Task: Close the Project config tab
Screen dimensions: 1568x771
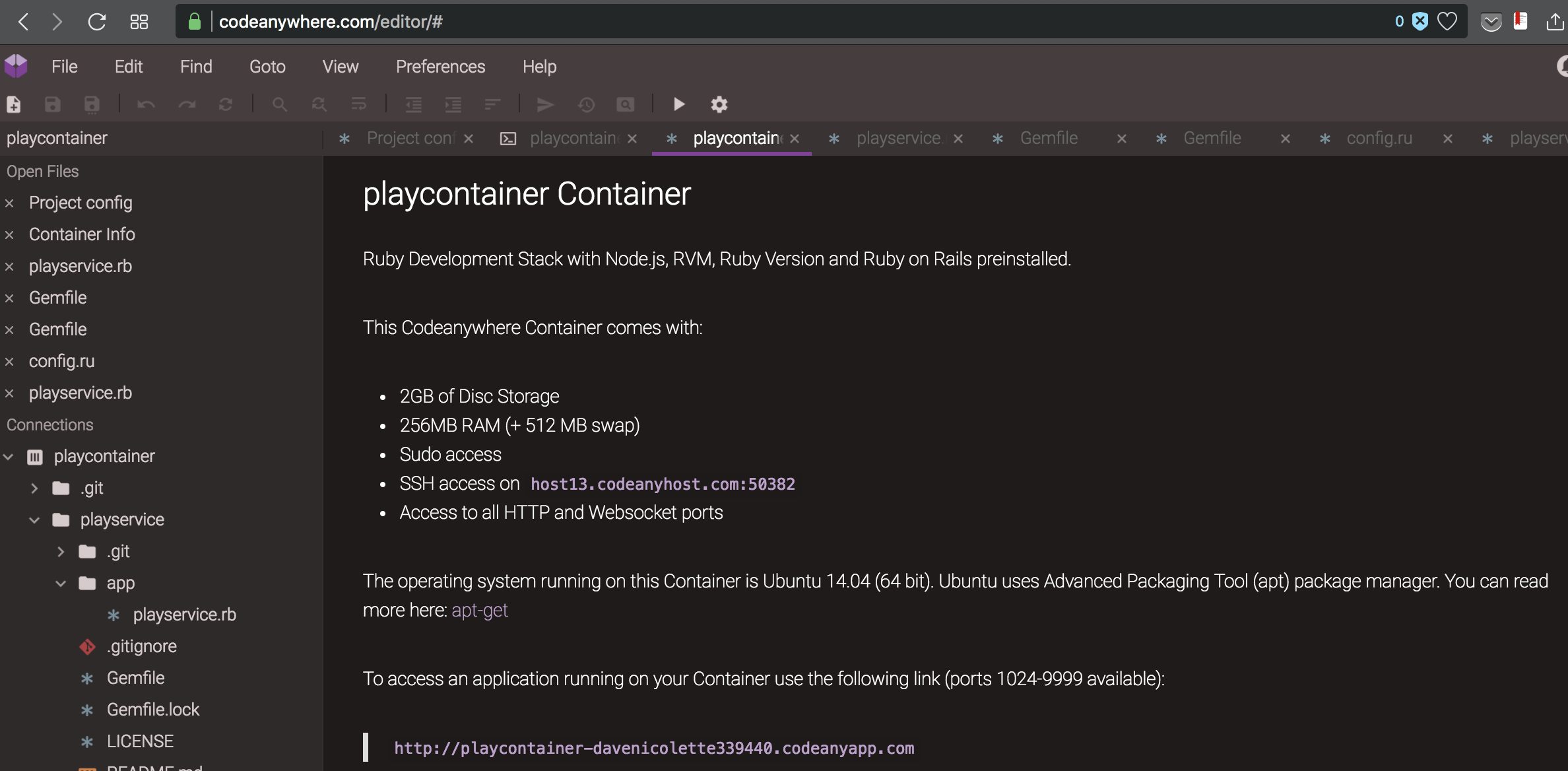Action: pyautogui.click(x=469, y=139)
